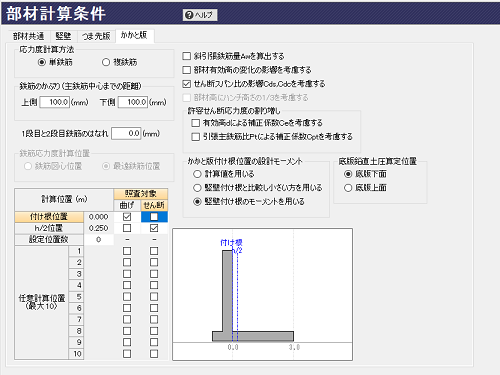Check 曲げ checkbox for h/2位置 row
This screenshot has width=500, height=375.
pos(127,228)
